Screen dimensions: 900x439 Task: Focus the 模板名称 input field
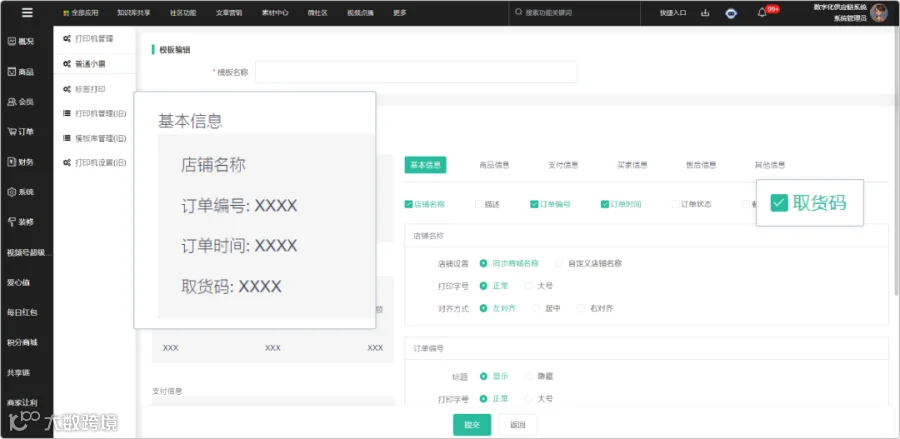pos(416,72)
